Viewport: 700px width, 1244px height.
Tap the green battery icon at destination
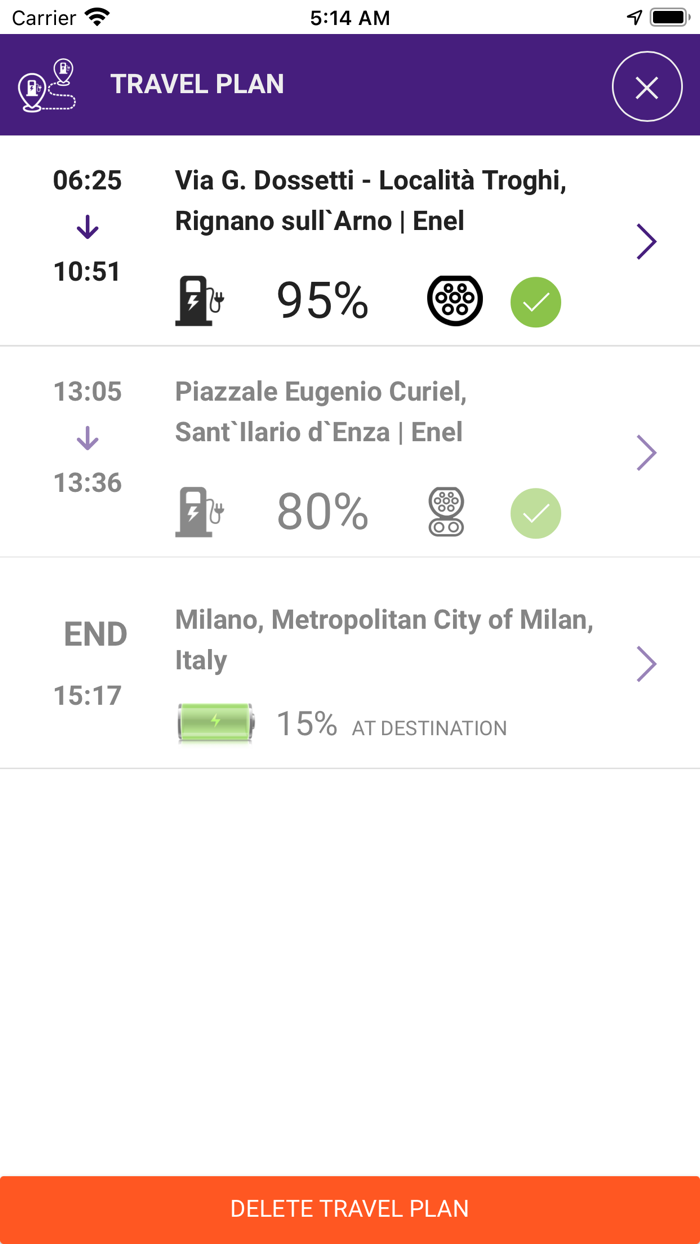(x=215, y=722)
